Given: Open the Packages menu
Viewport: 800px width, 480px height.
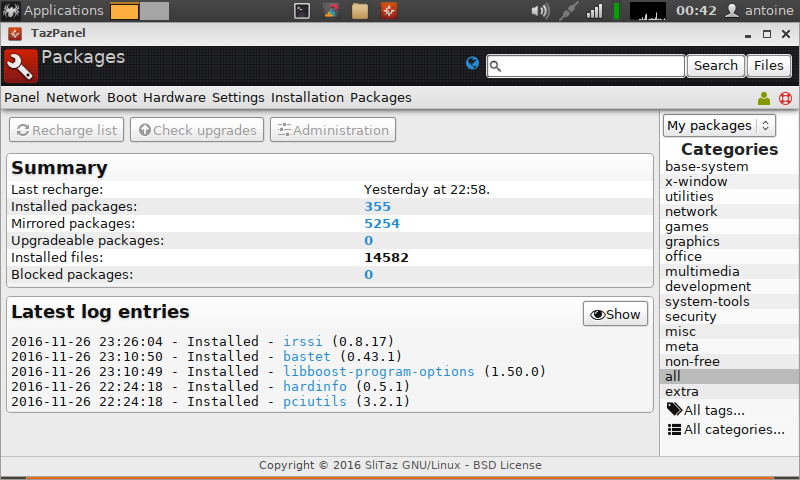Looking at the screenshot, I should click(381, 97).
